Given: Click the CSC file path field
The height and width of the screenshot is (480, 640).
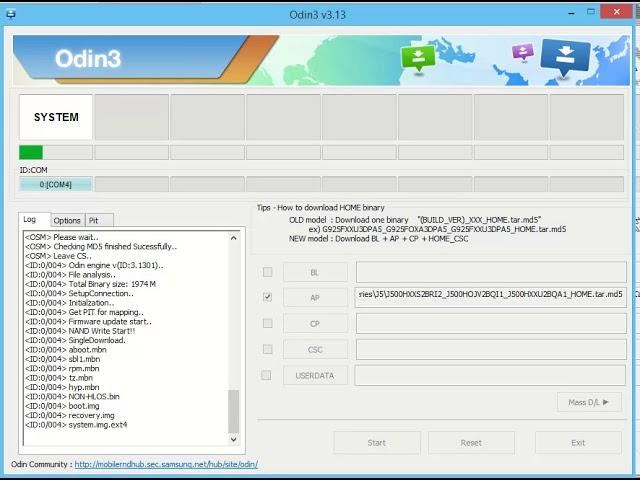Looking at the screenshot, I should pos(491,349).
